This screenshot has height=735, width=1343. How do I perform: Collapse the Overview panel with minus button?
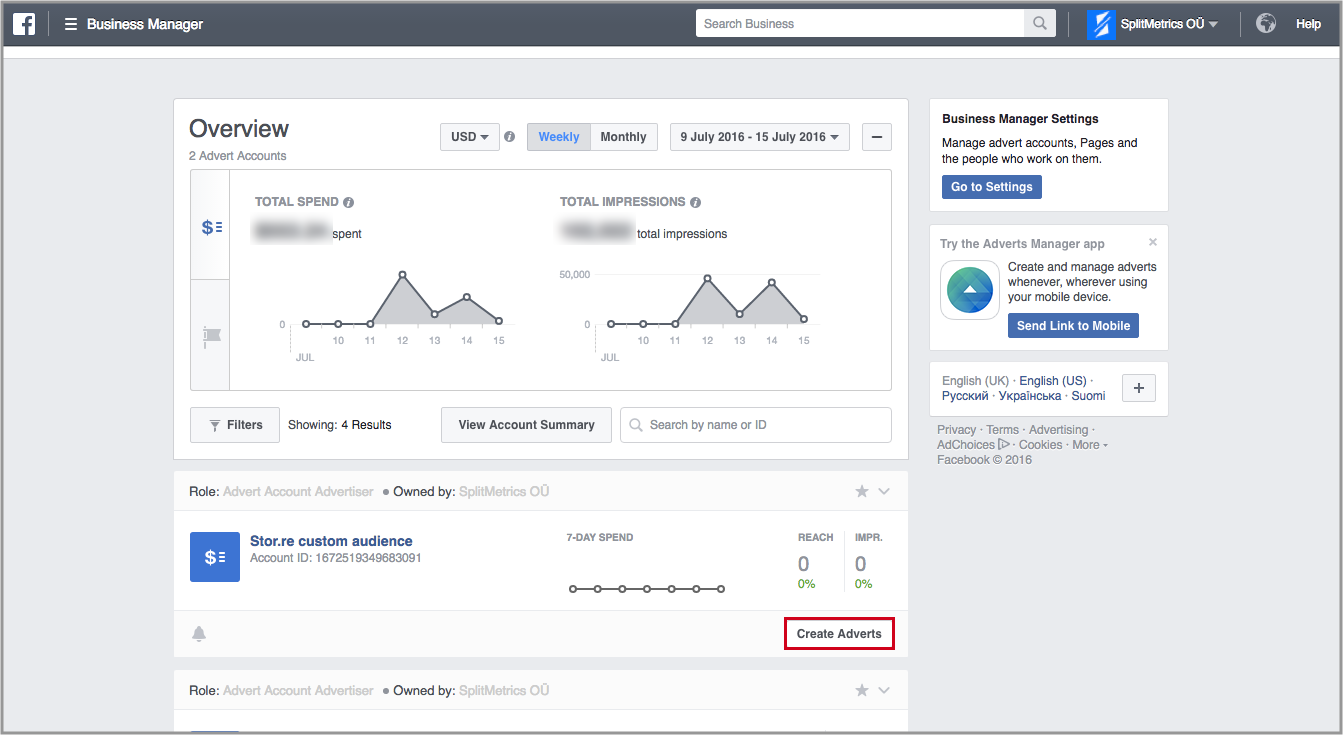(876, 137)
